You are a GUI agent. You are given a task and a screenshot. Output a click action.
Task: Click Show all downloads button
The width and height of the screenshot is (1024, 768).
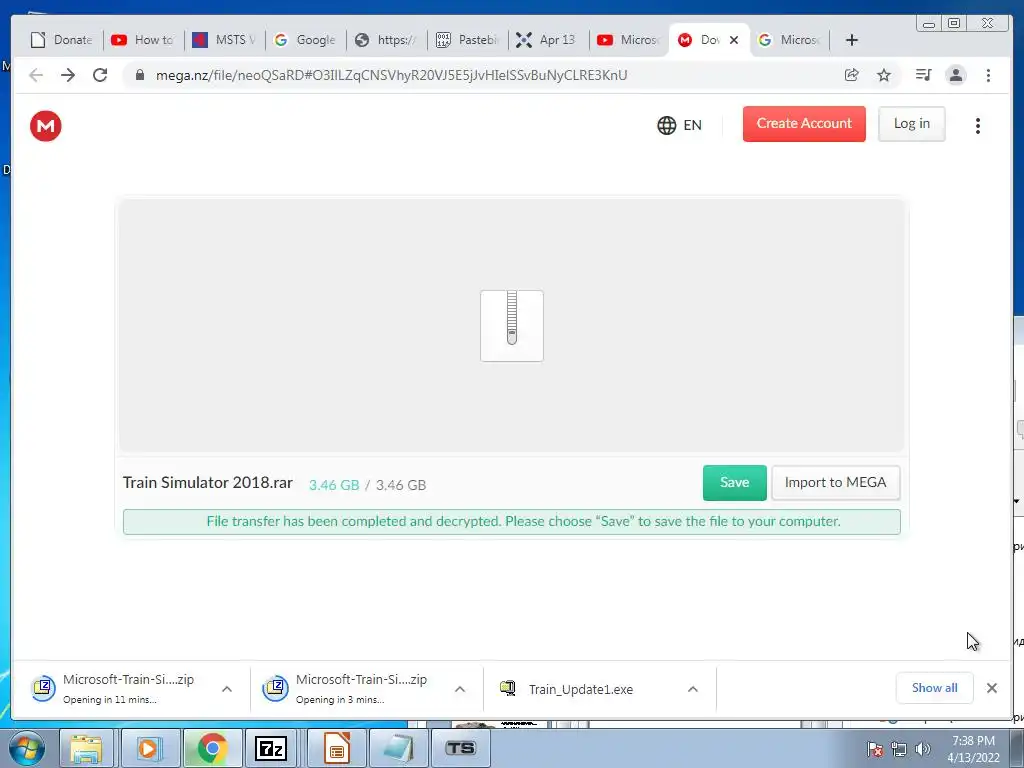pos(935,688)
